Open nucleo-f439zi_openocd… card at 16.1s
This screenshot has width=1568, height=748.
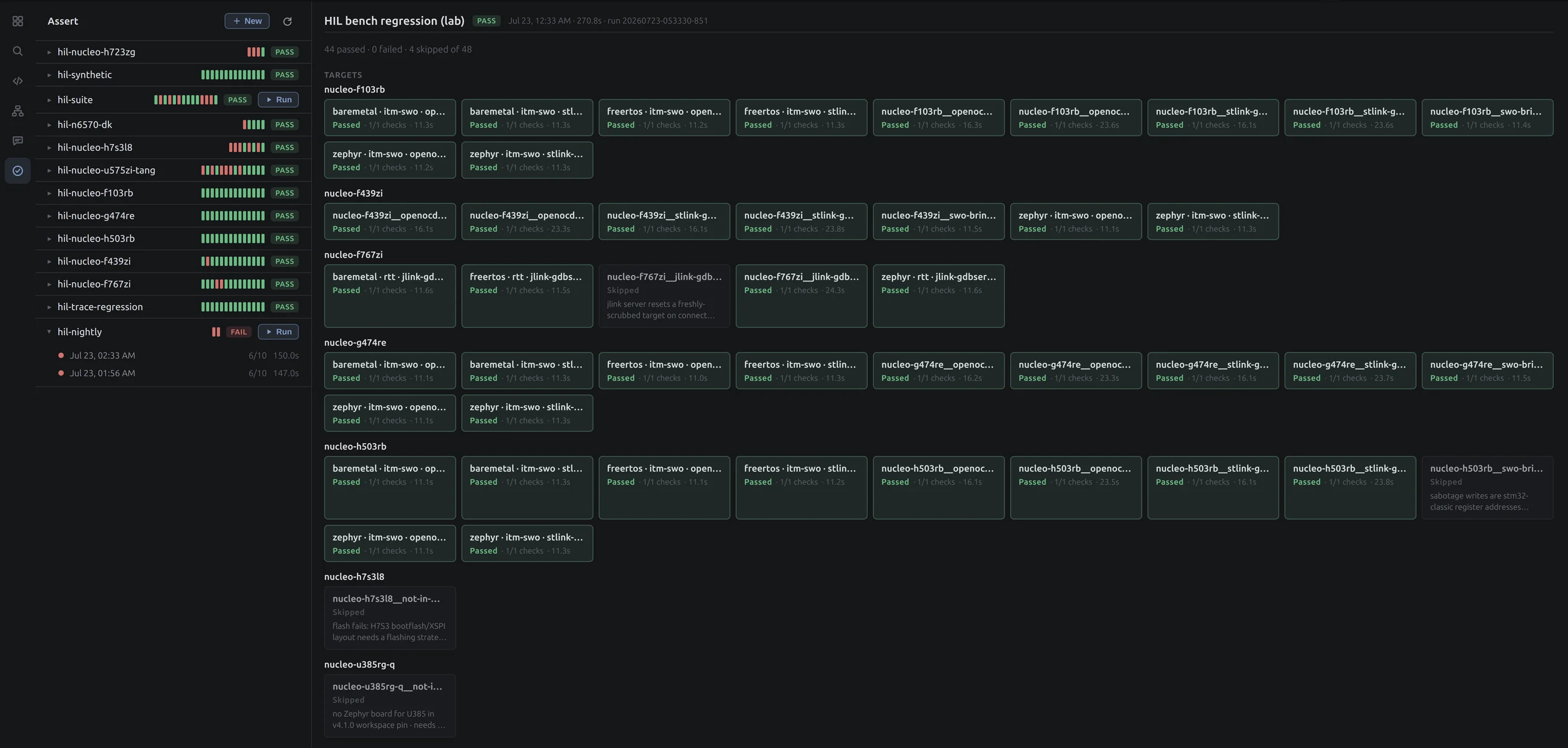[x=390, y=222]
